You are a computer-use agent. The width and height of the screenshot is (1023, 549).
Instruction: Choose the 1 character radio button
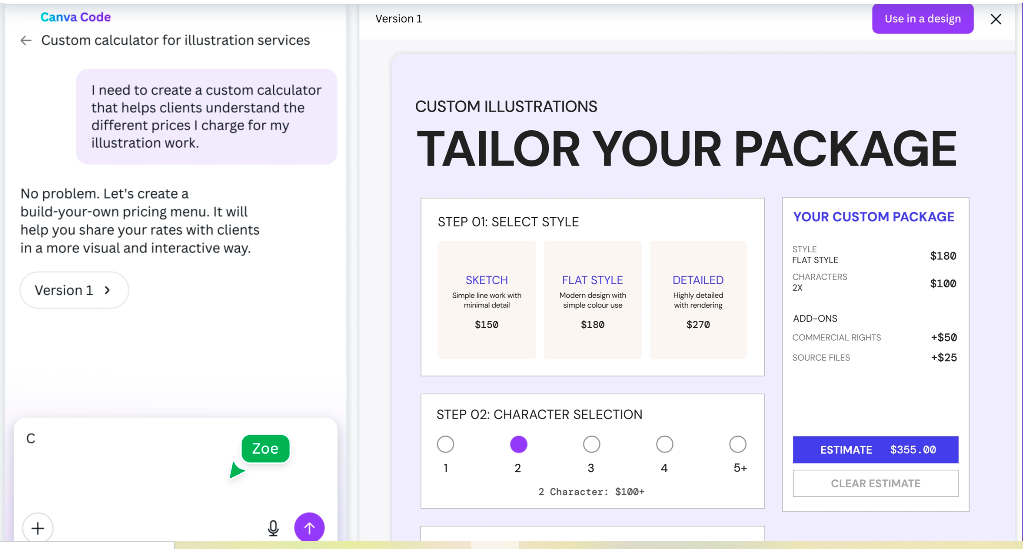tap(446, 445)
